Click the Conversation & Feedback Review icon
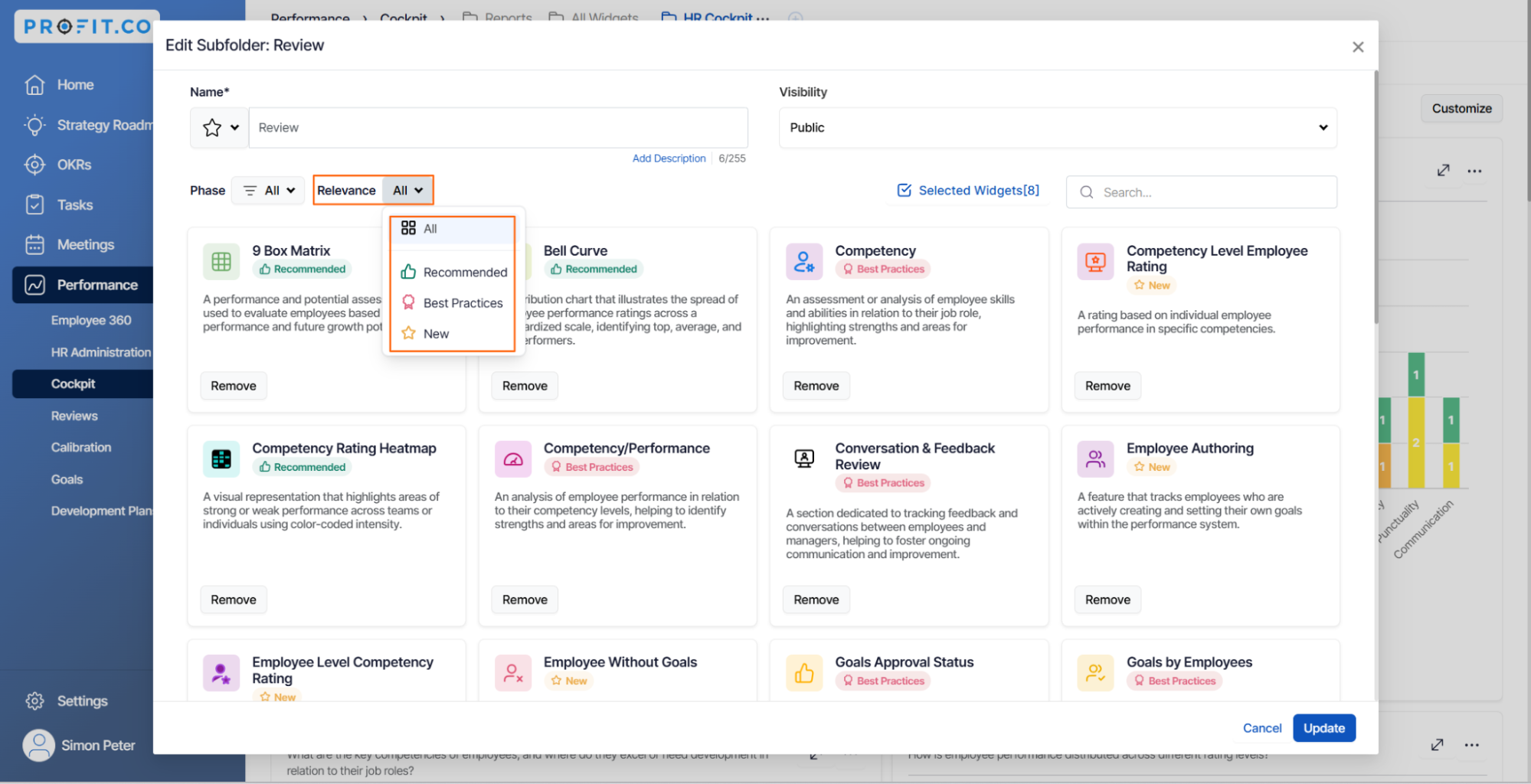This screenshot has height=784, width=1531. pos(804,459)
